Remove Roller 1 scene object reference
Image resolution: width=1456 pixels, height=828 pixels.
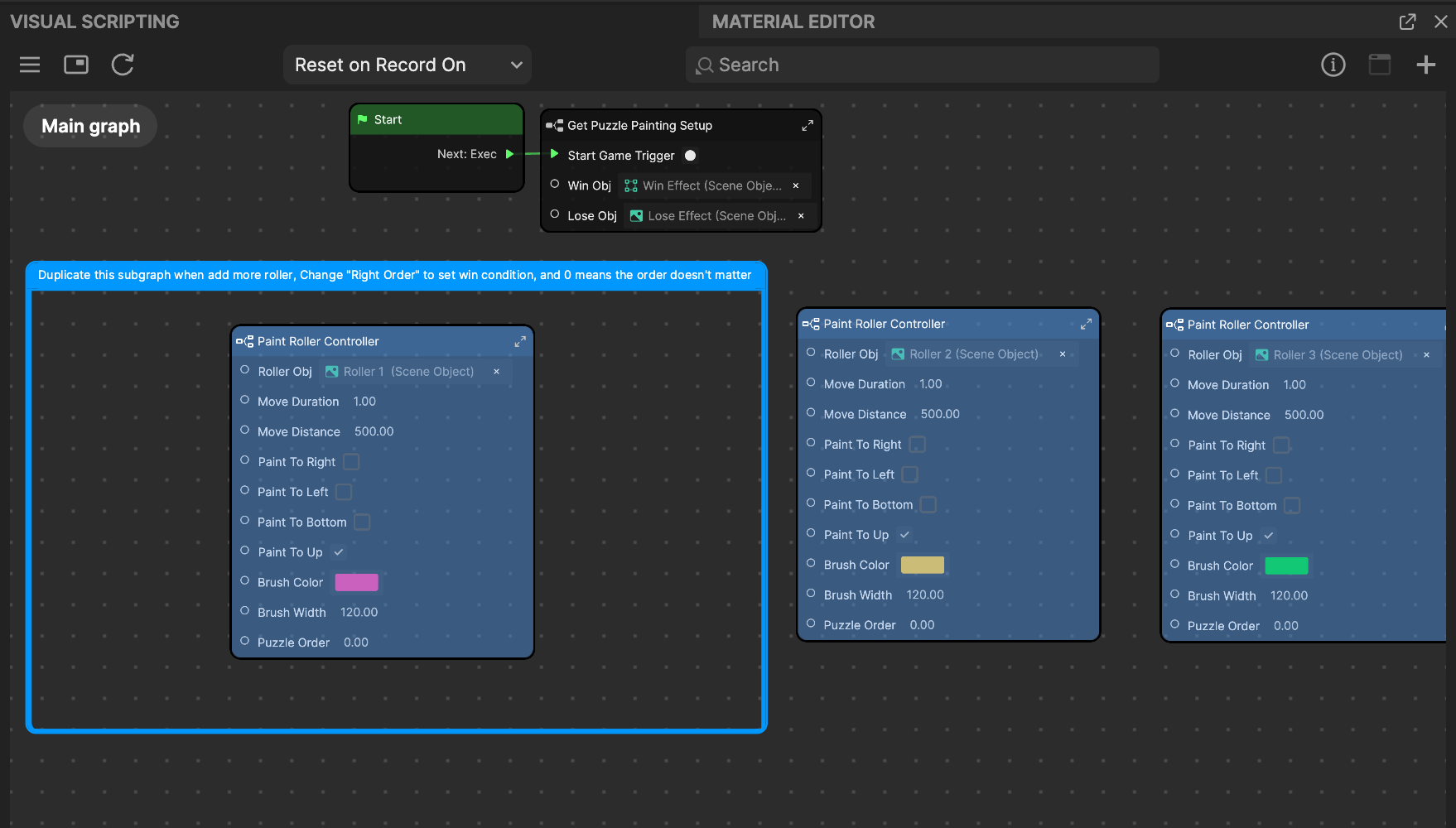click(x=497, y=372)
